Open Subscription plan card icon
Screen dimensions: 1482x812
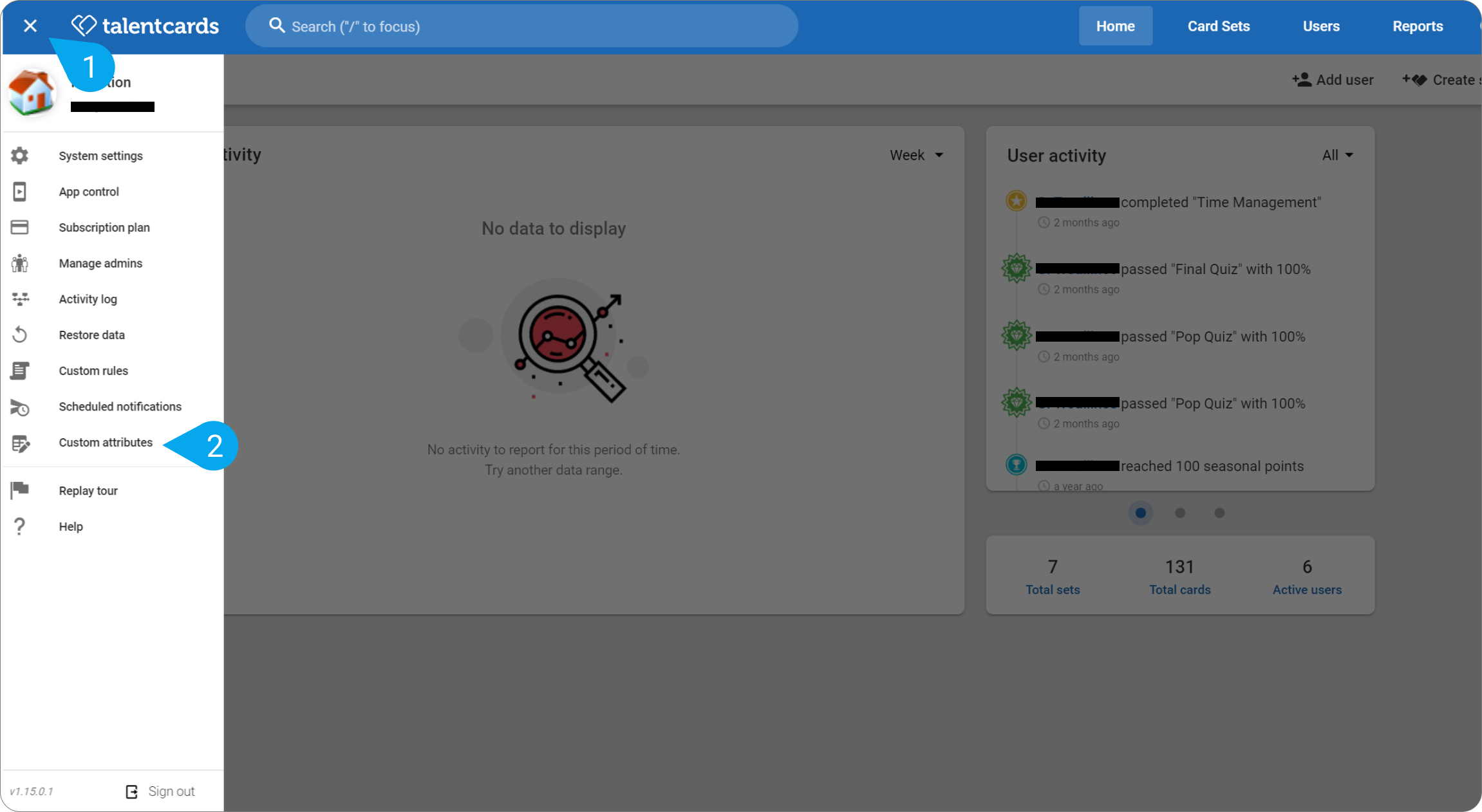(20, 227)
